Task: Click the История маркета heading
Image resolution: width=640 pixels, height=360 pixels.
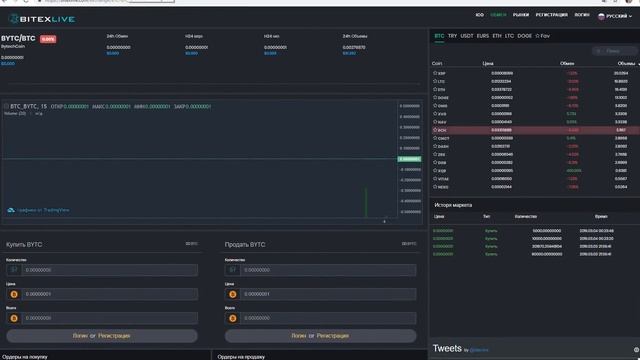Action: tap(453, 205)
